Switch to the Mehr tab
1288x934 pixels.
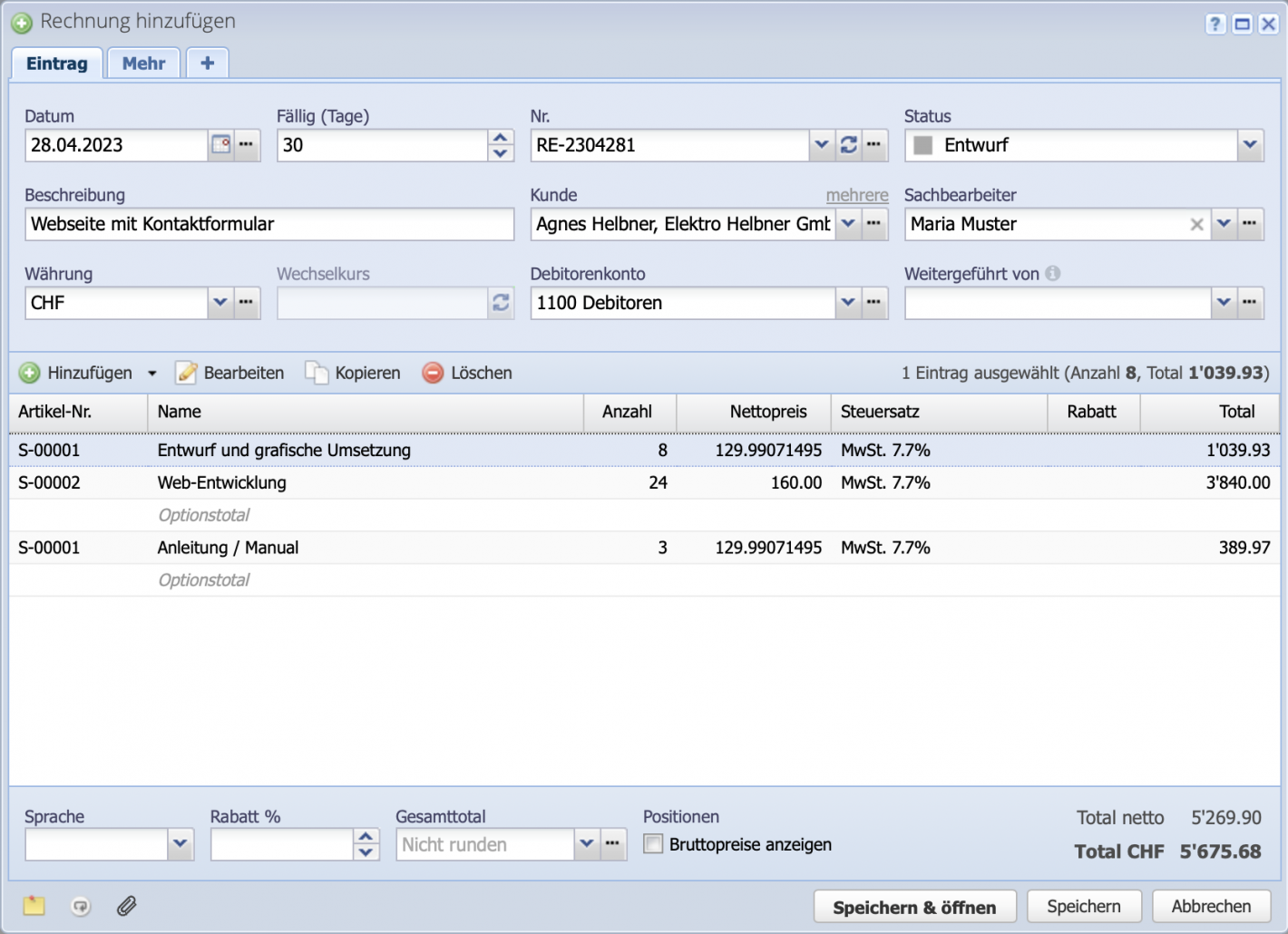click(x=142, y=63)
